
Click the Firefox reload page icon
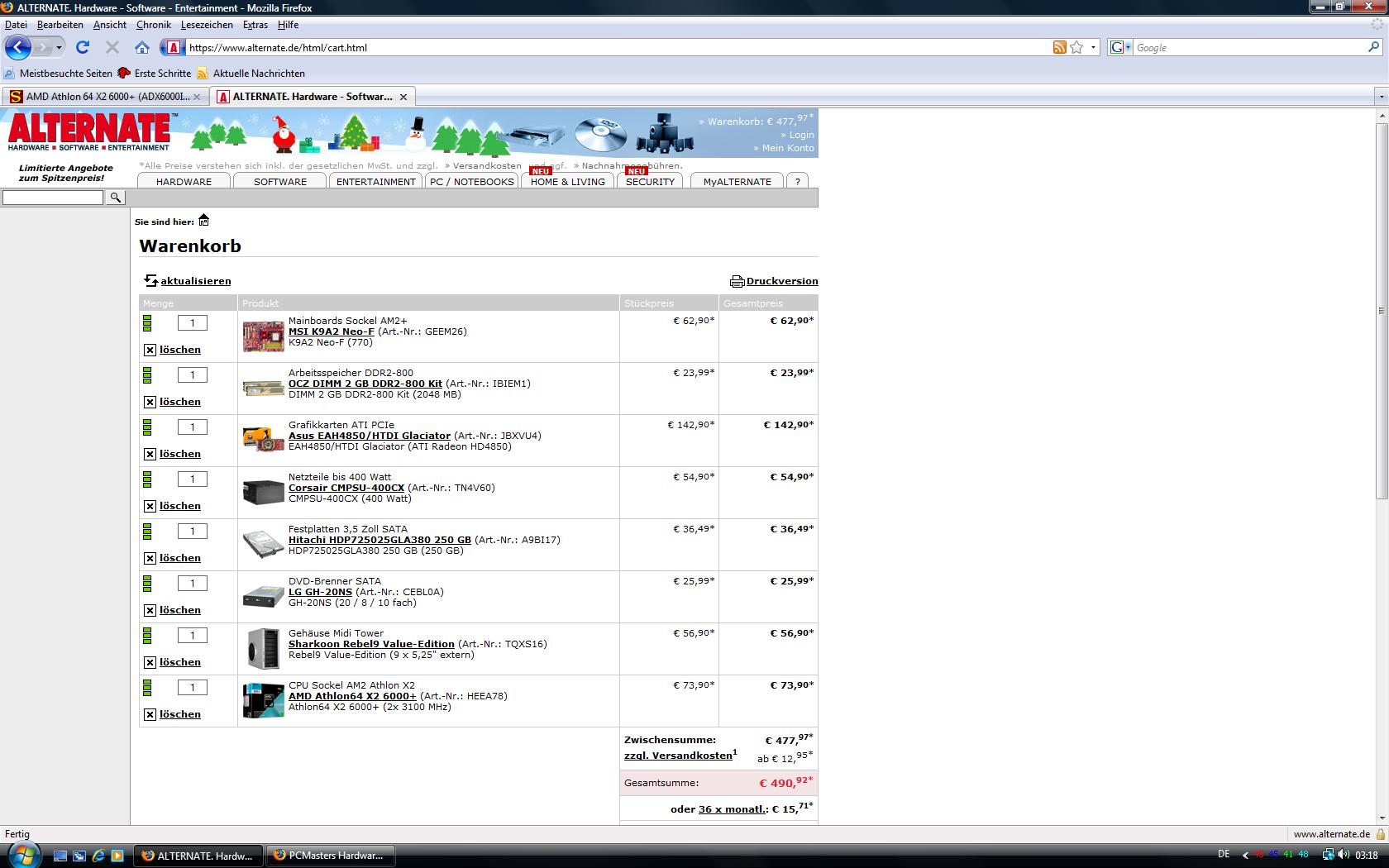(x=83, y=47)
